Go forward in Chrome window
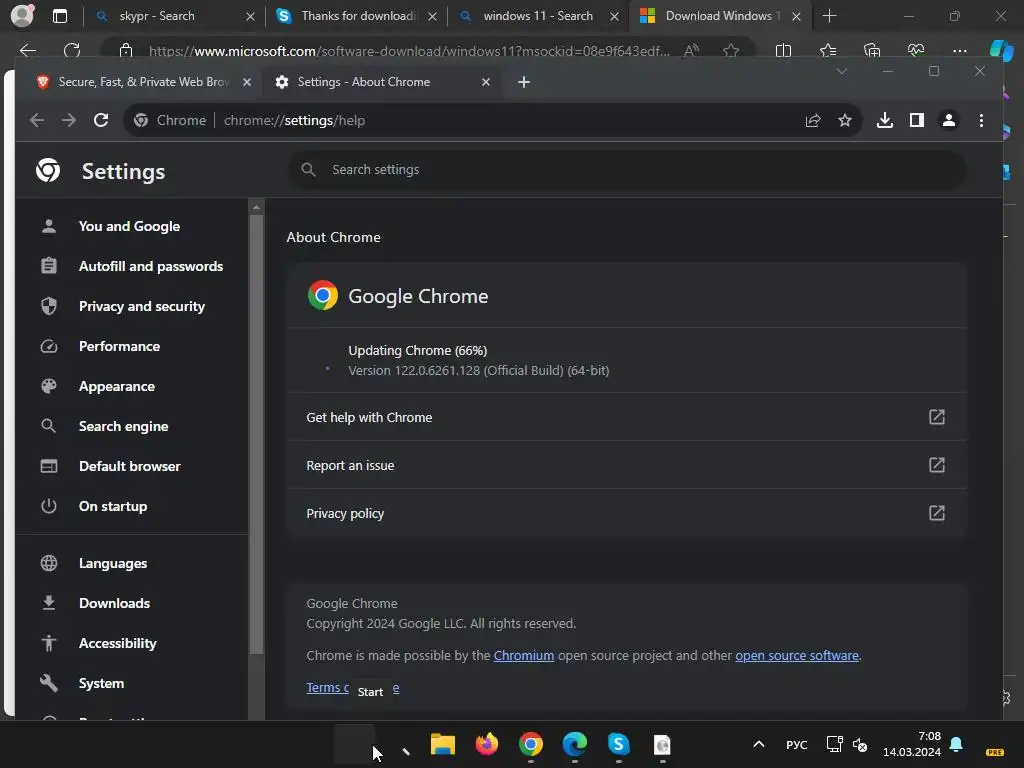 coord(69,120)
